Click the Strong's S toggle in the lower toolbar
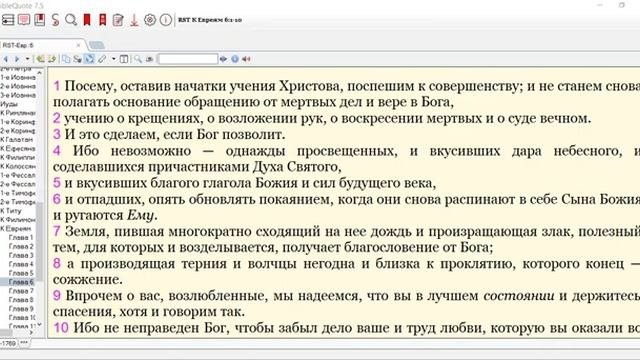 (77, 59)
